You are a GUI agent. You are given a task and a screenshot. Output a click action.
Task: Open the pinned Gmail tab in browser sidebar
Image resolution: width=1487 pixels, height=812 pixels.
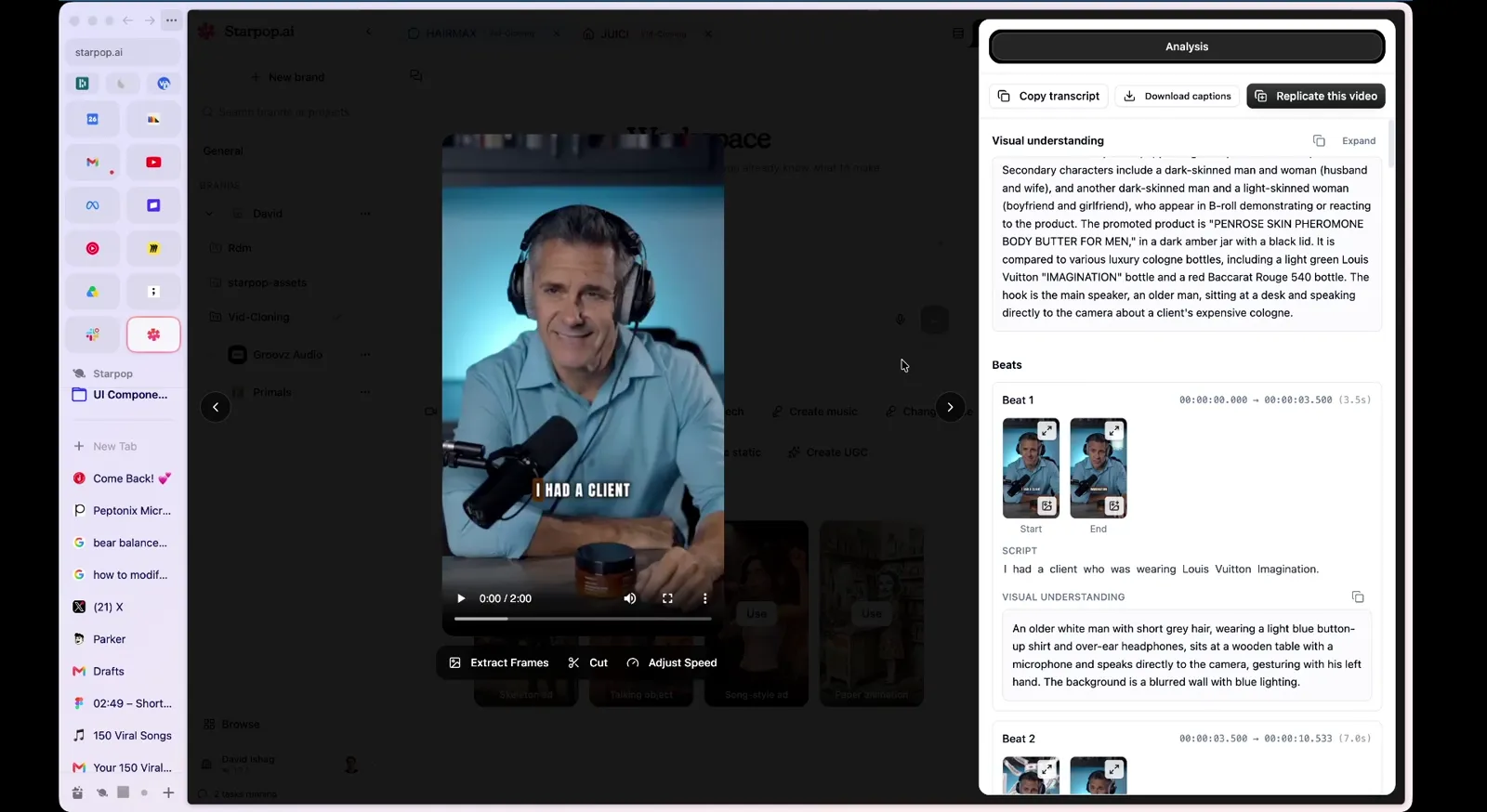pyautogui.click(x=92, y=162)
